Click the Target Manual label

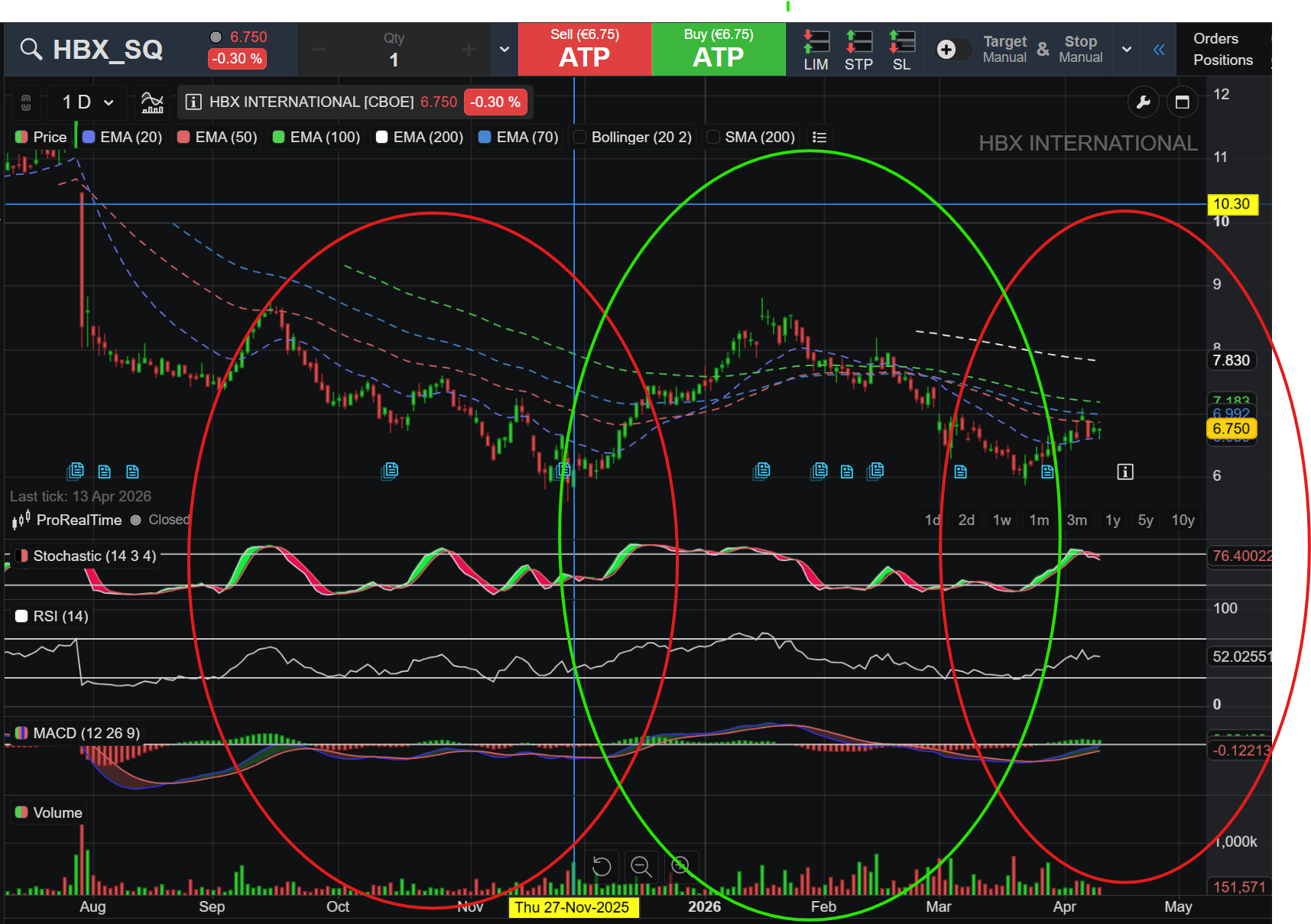[x=1004, y=49]
